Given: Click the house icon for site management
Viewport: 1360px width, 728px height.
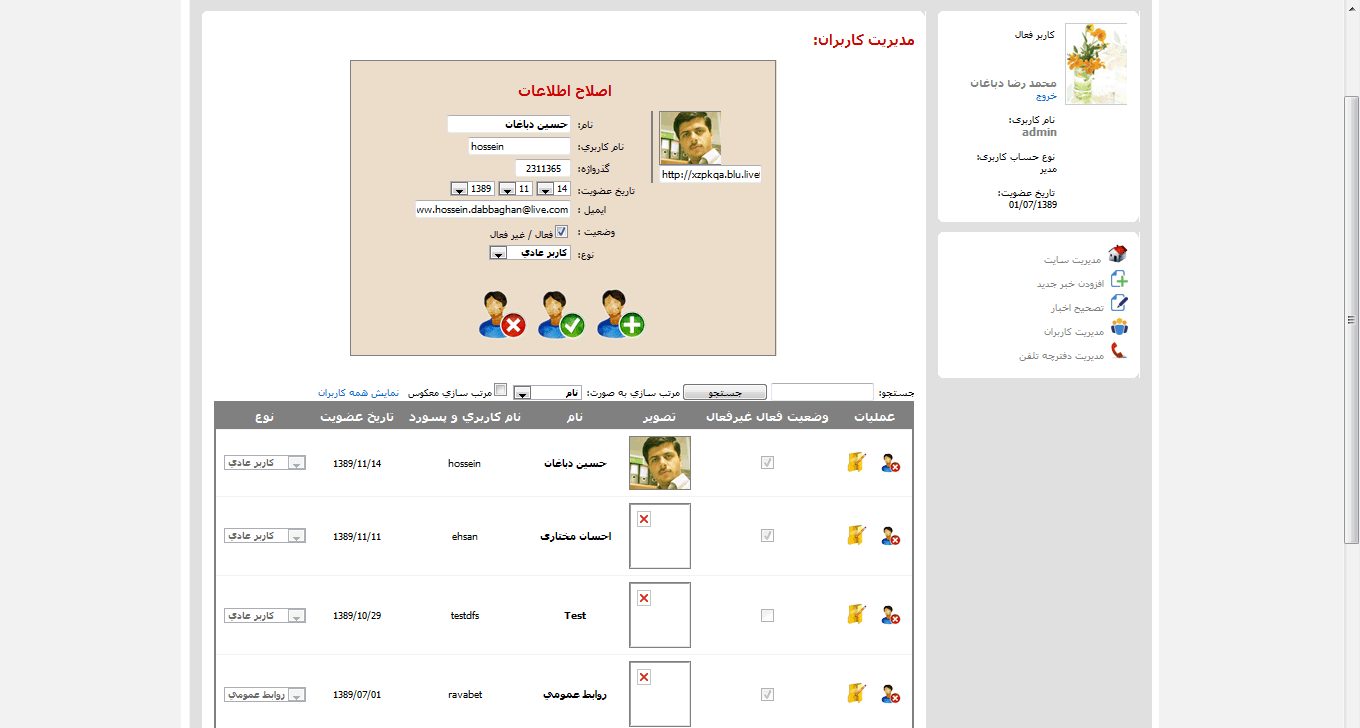Looking at the screenshot, I should click(1118, 255).
